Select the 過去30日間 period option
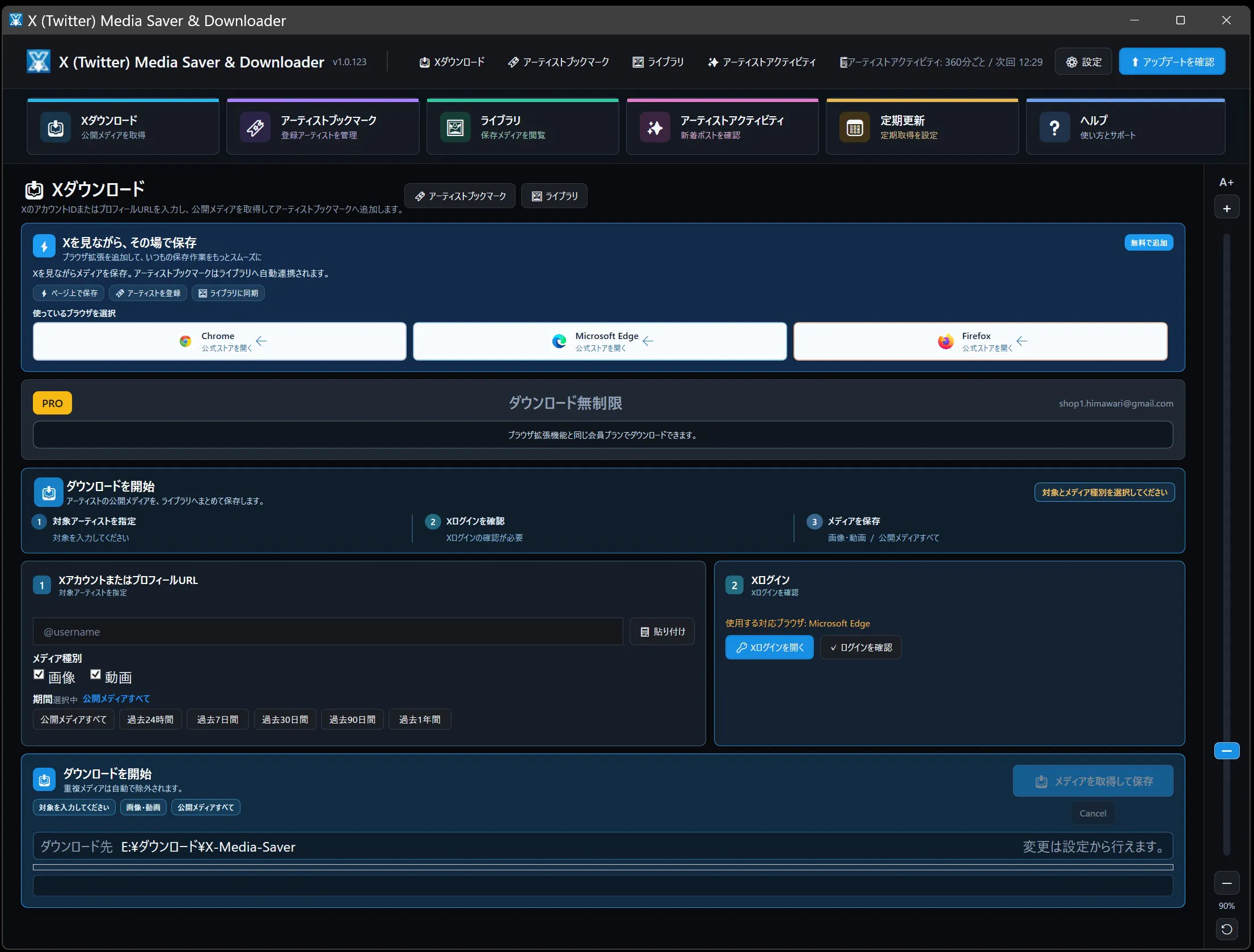This screenshot has height=952, width=1254. [285, 720]
